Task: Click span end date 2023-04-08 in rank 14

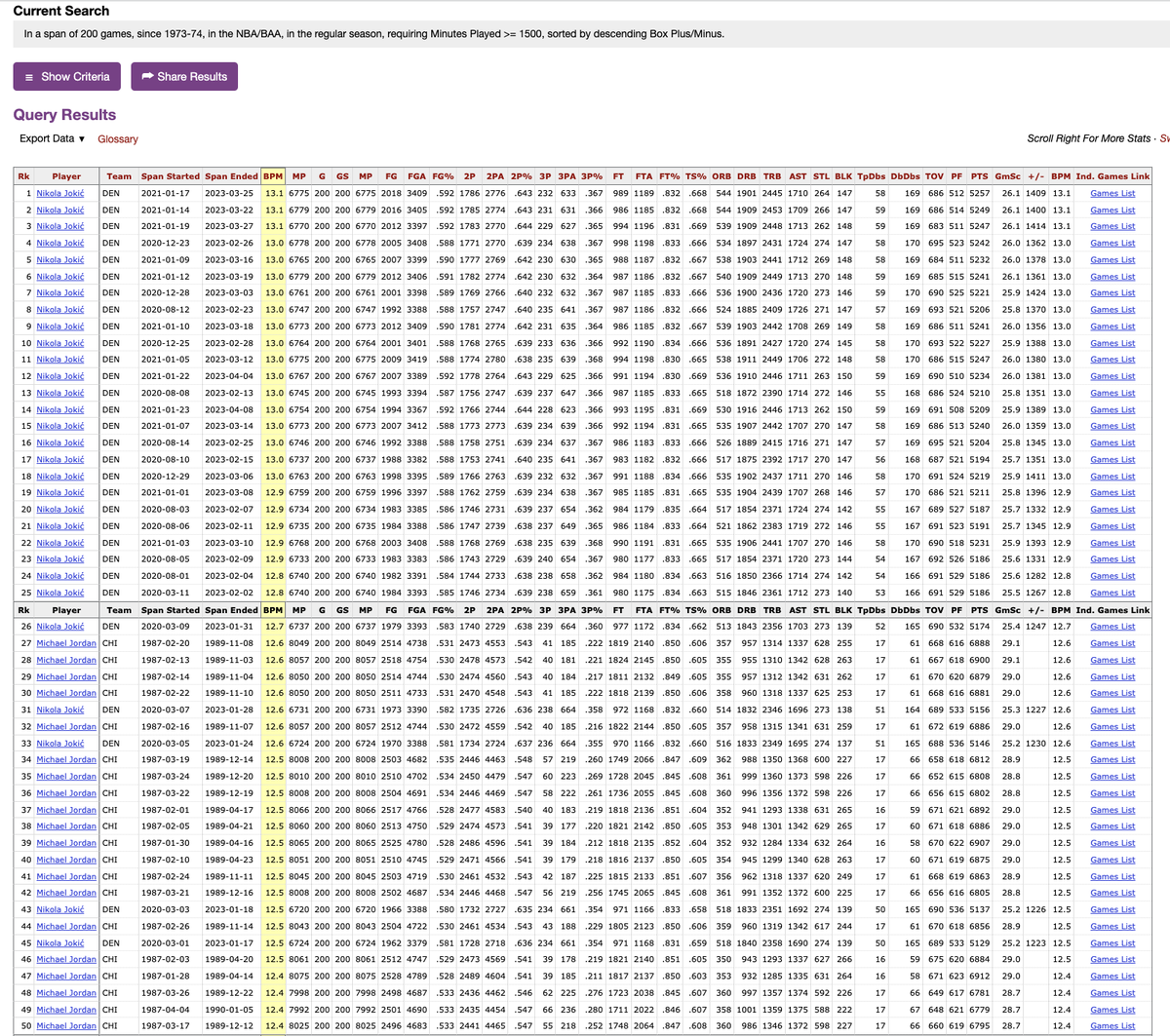Action: 229,410
